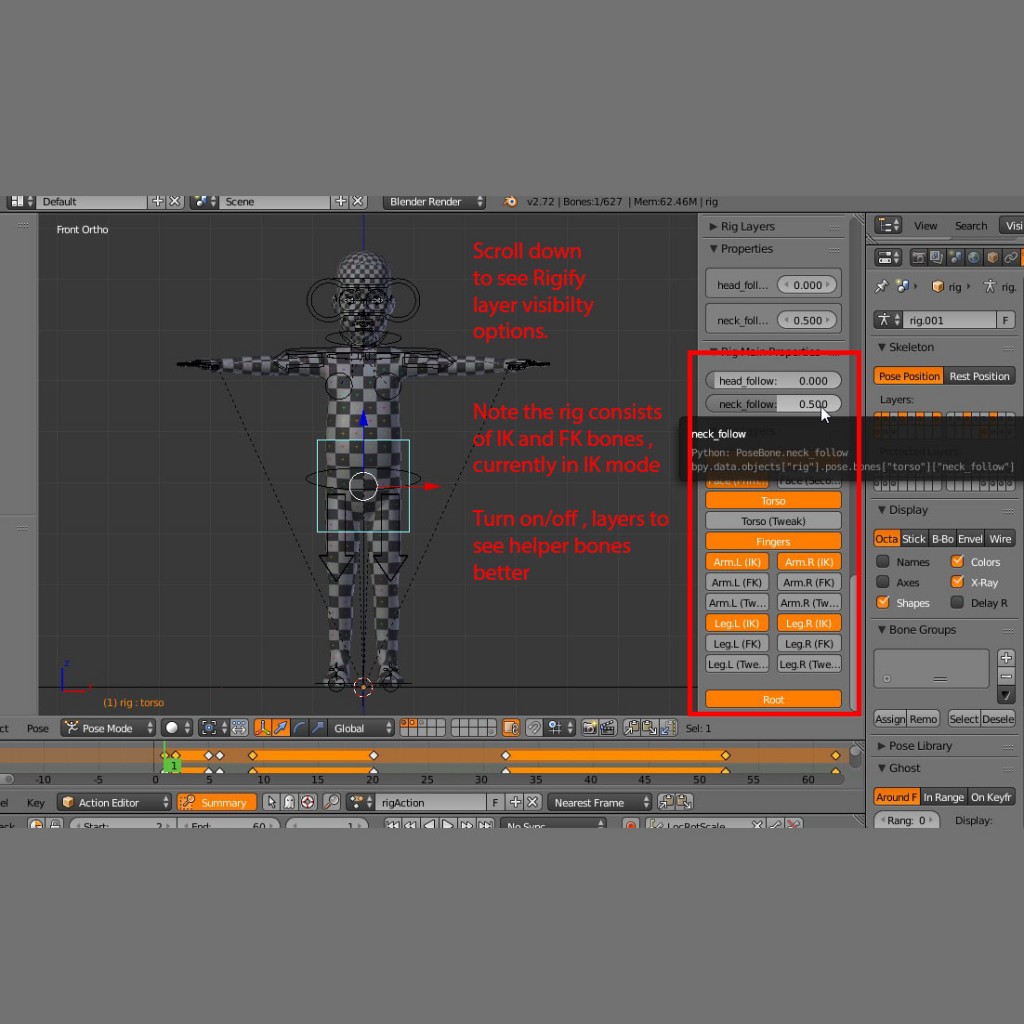Toggle the Torso (Tweak) layer button
Screen dimensions: 1024x1024
coord(773,521)
